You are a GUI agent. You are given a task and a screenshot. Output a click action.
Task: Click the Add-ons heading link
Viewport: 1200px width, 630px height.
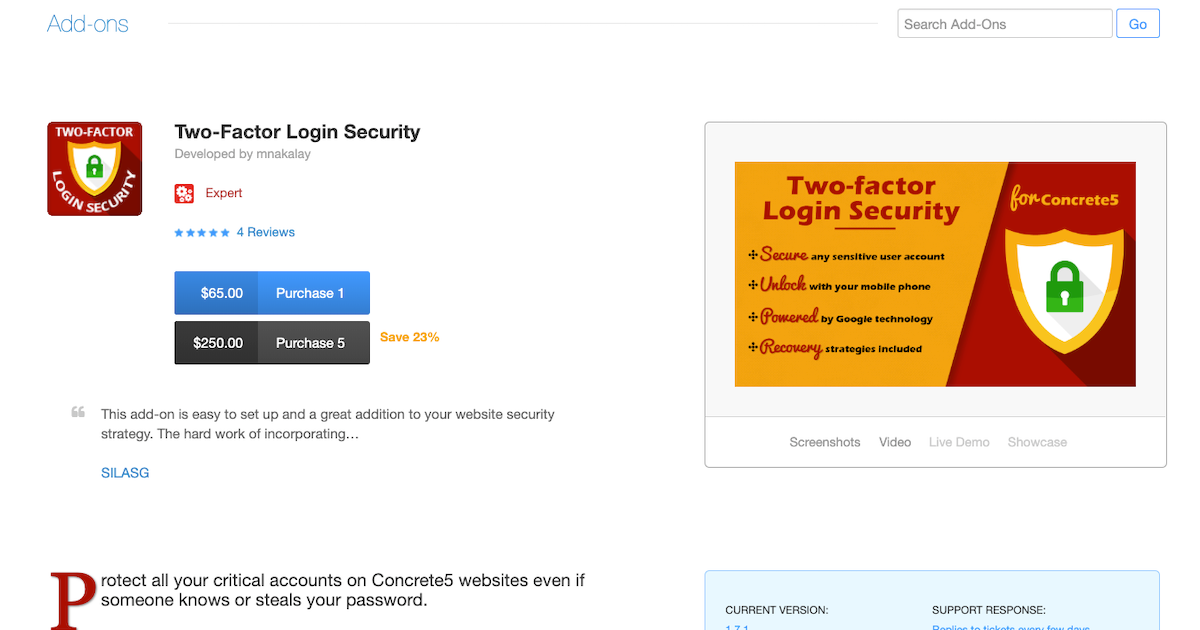click(88, 24)
